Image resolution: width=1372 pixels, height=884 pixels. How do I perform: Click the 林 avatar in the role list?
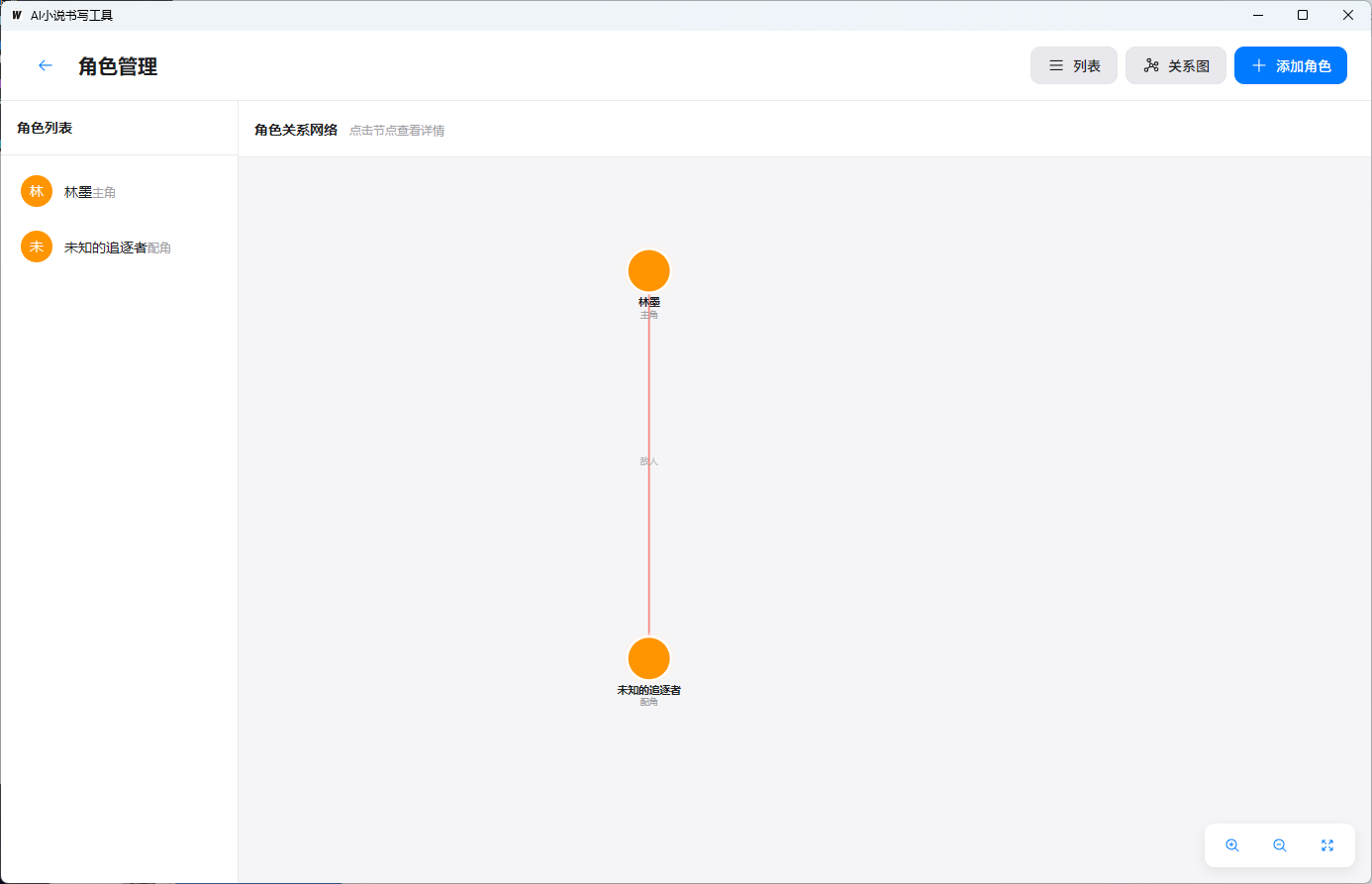point(37,192)
